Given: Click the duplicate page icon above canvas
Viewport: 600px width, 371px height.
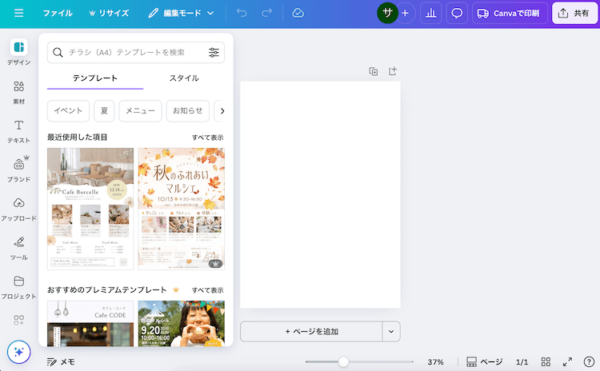Looking at the screenshot, I should tap(373, 71).
